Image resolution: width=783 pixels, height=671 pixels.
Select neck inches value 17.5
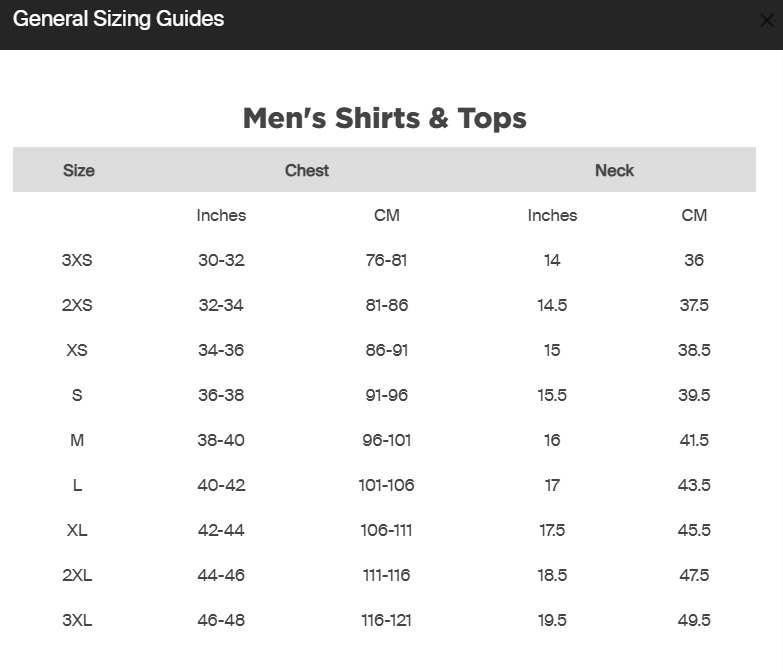pyautogui.click(x=552, y=530)
